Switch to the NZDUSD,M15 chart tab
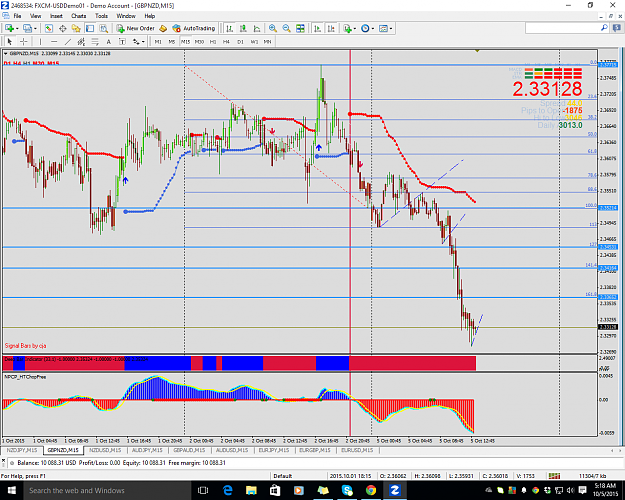Screen dimensions: 625x500 click(105, 450)
